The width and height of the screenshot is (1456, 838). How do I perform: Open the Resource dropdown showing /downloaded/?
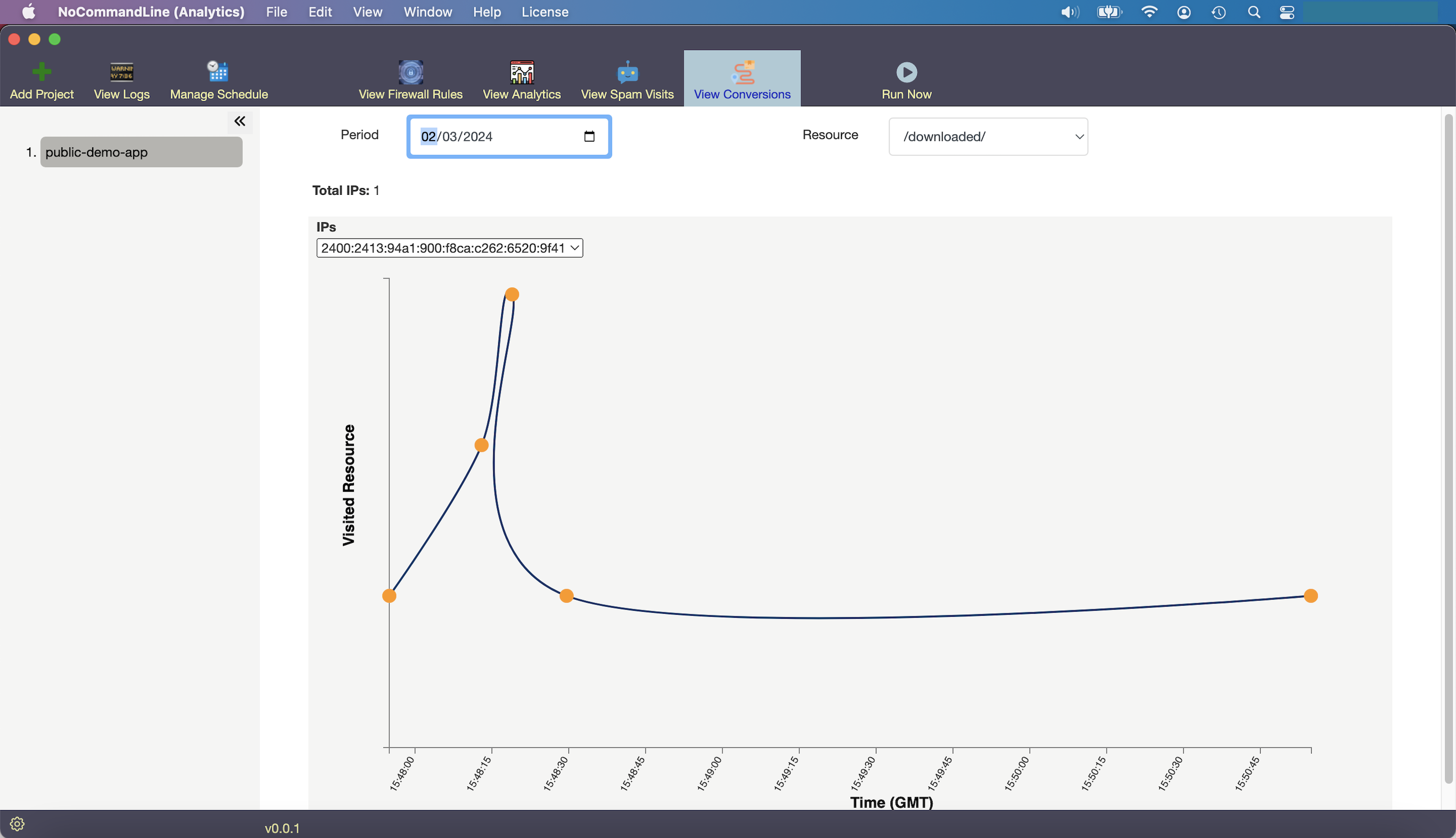click(988, 137)
